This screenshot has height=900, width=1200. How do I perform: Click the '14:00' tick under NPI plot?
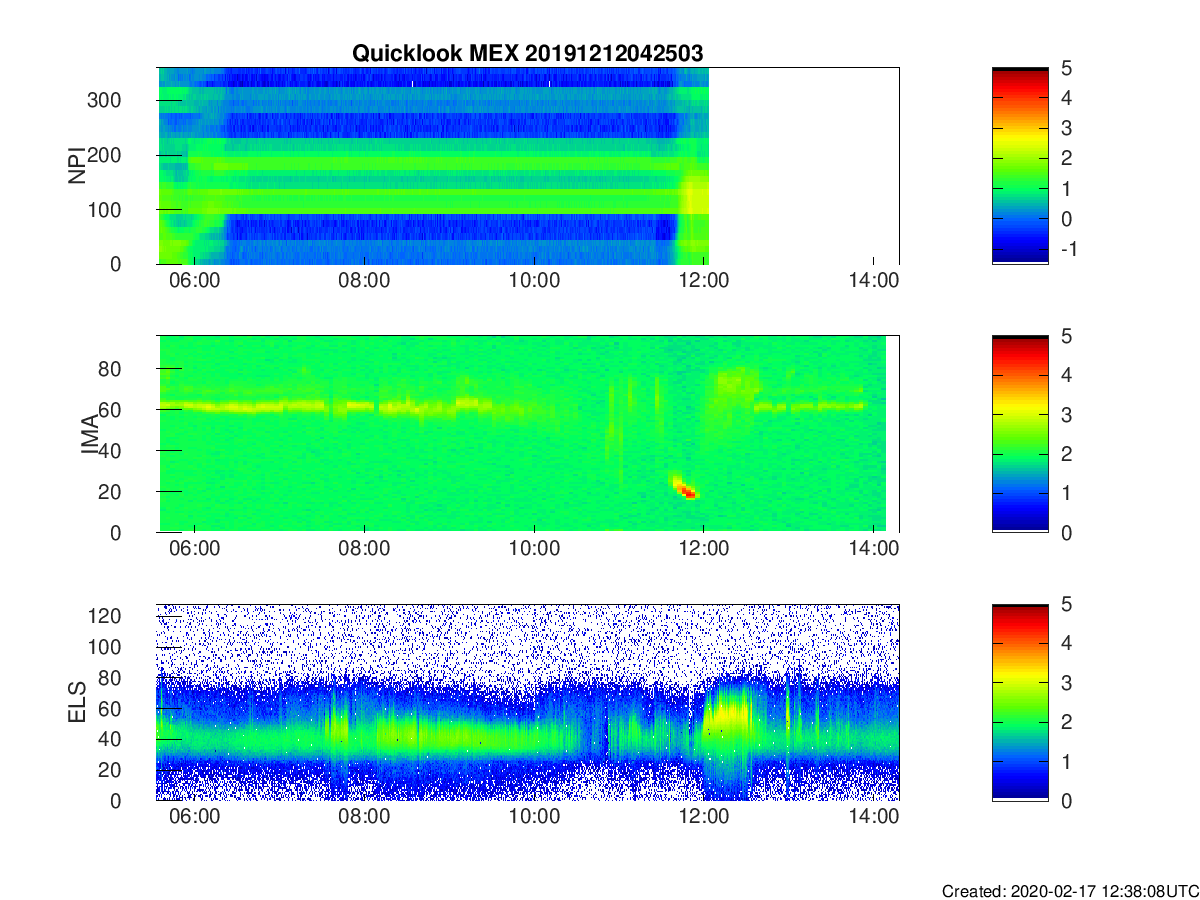coord(874,281)
